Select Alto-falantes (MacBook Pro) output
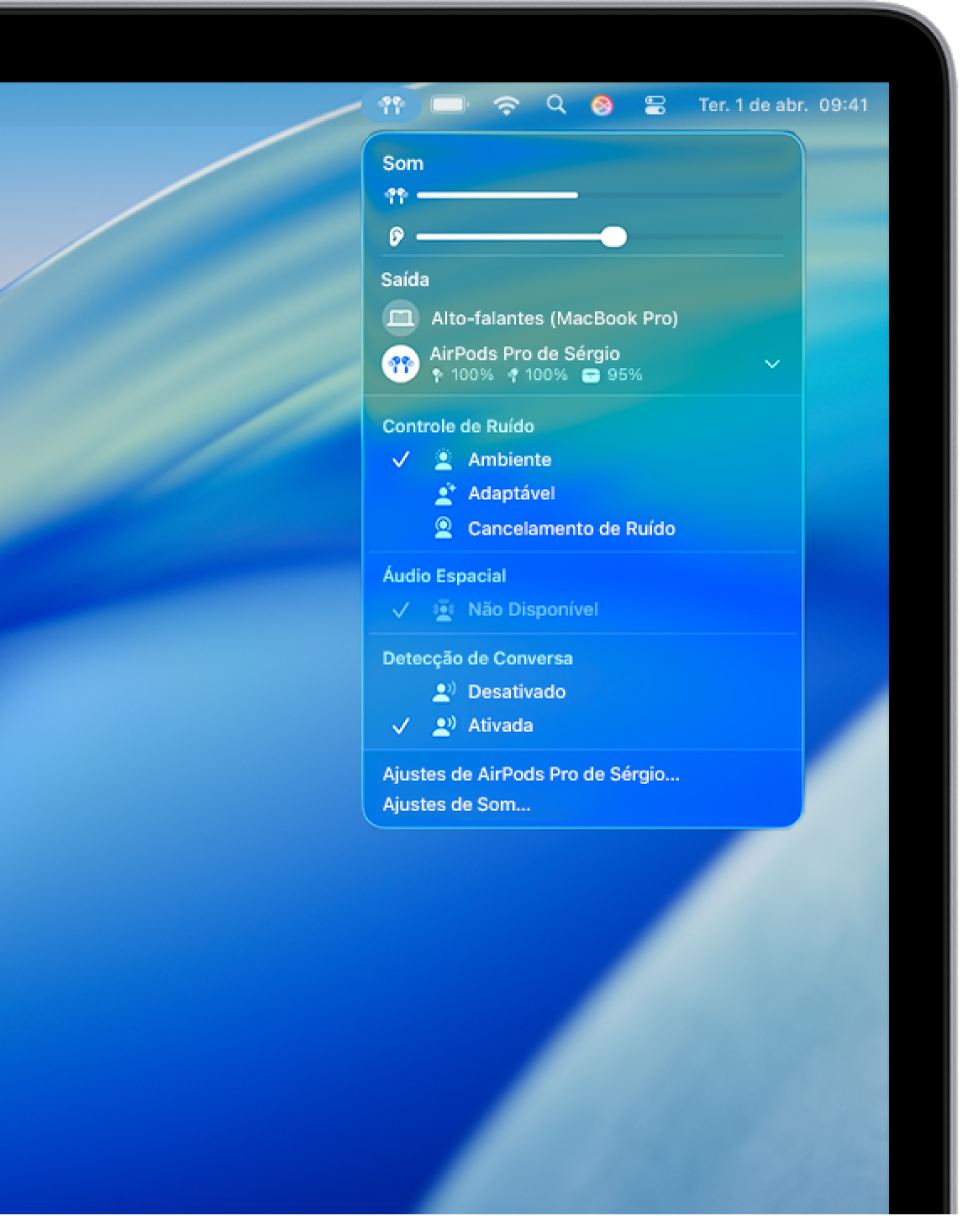 [583, 318]
